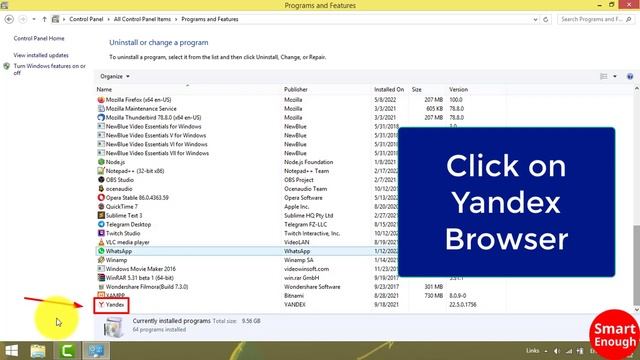Sort by the Size column header
Image resolution: width=640 pixels, height=360 pixels.
click(416, 89)
